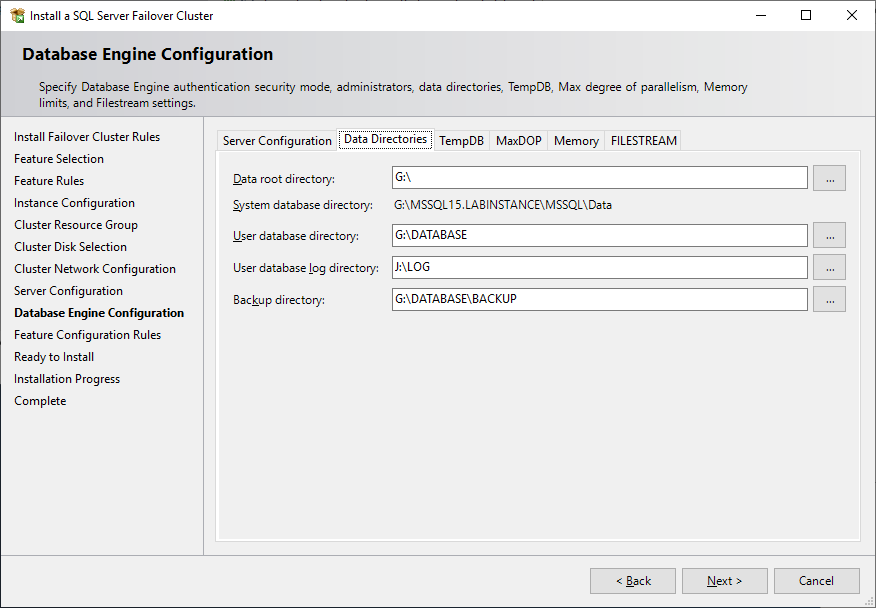Click the Database Engine Configuration page heading
The image size is (876, 608).
148,54
